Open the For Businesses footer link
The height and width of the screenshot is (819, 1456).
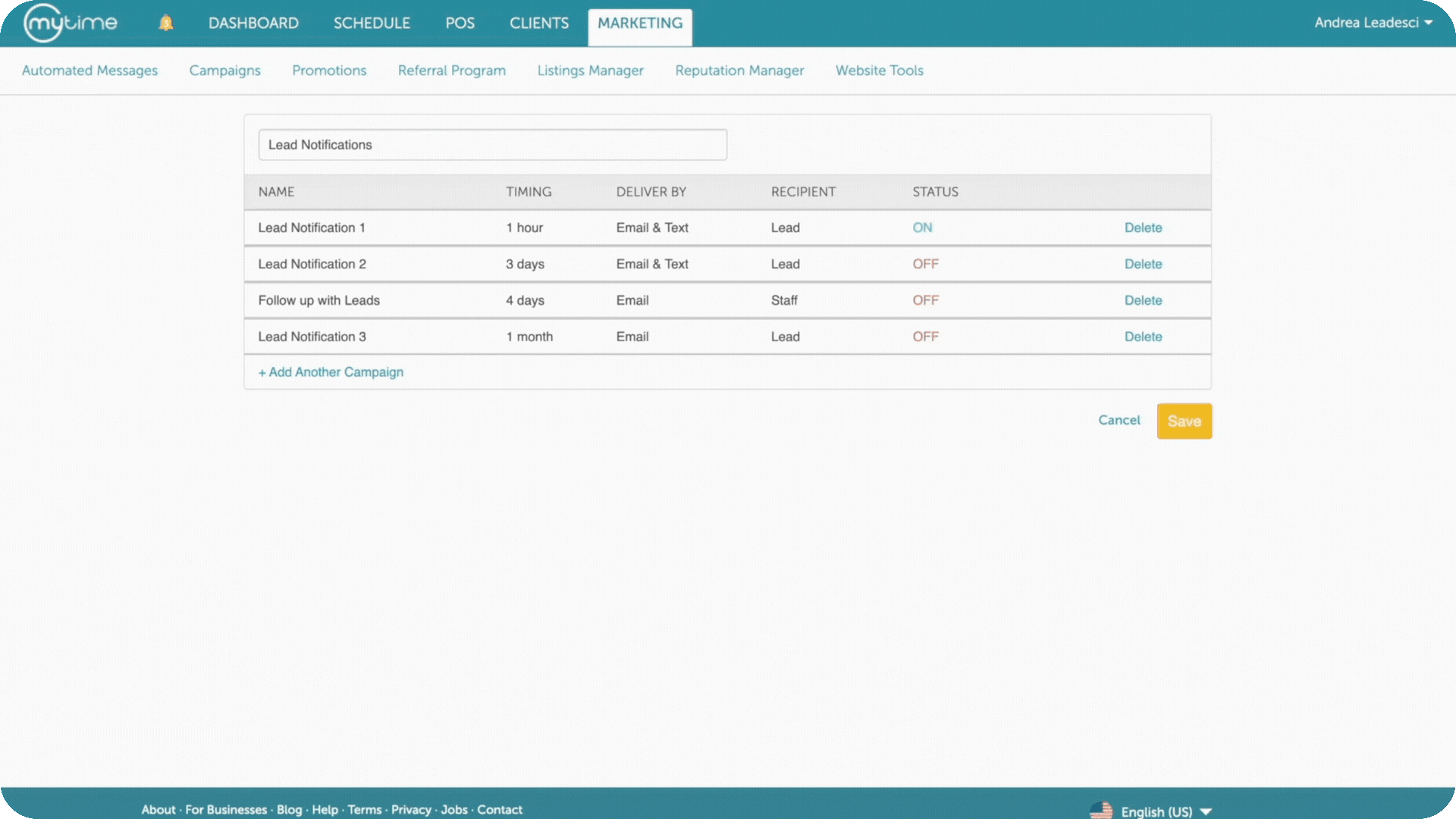[x=226, y=810]
